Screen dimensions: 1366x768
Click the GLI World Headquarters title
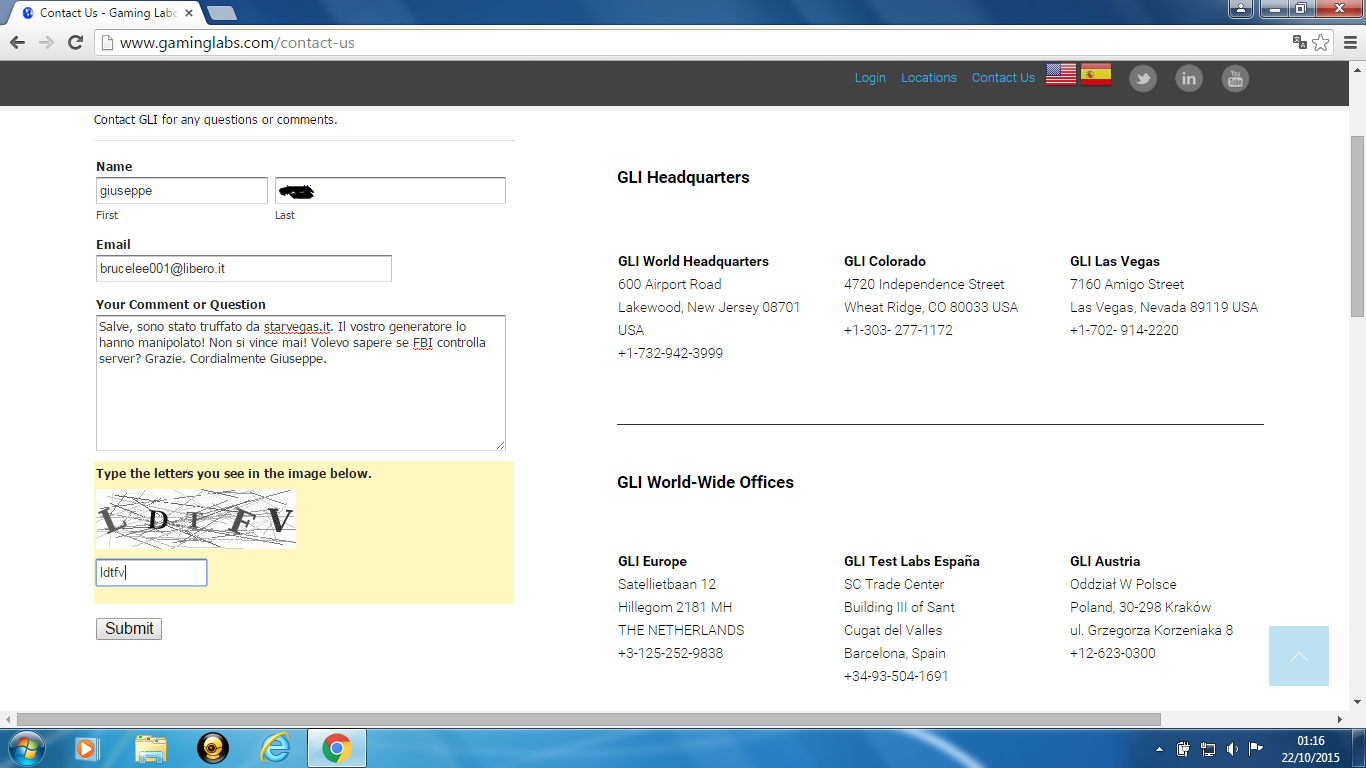click(x=693, y=261)
